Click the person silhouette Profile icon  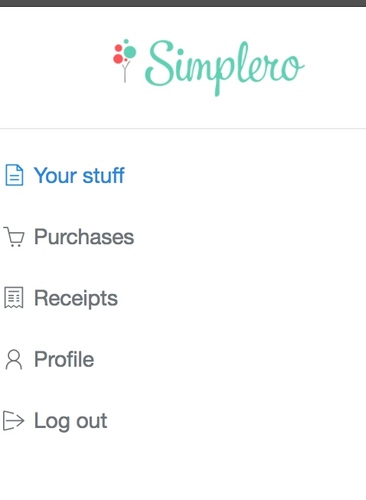coord(14,359)
